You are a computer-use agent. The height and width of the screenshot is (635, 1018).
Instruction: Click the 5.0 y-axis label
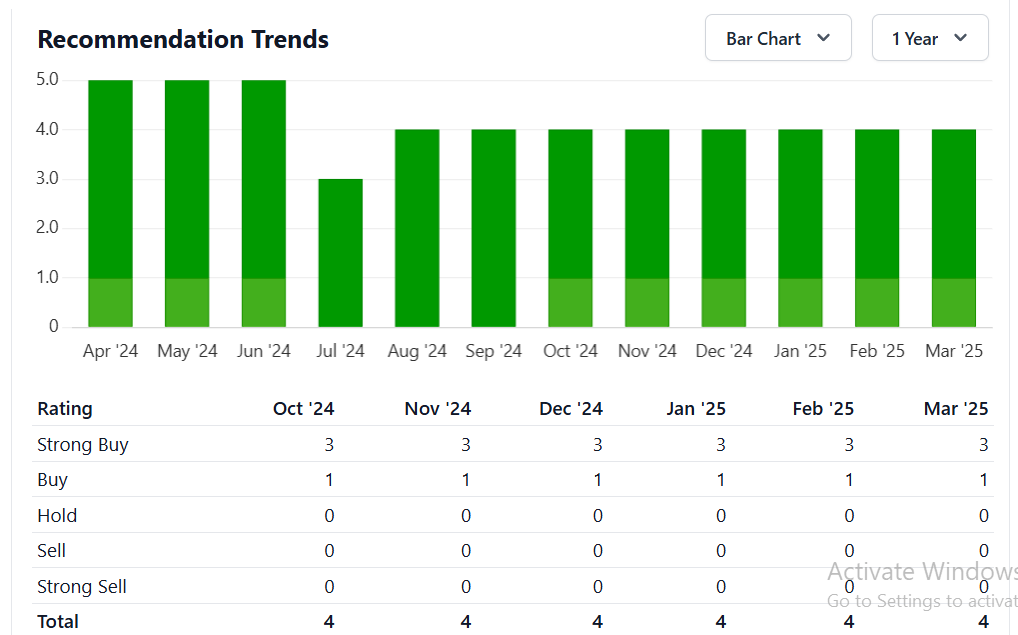point(48,79)
